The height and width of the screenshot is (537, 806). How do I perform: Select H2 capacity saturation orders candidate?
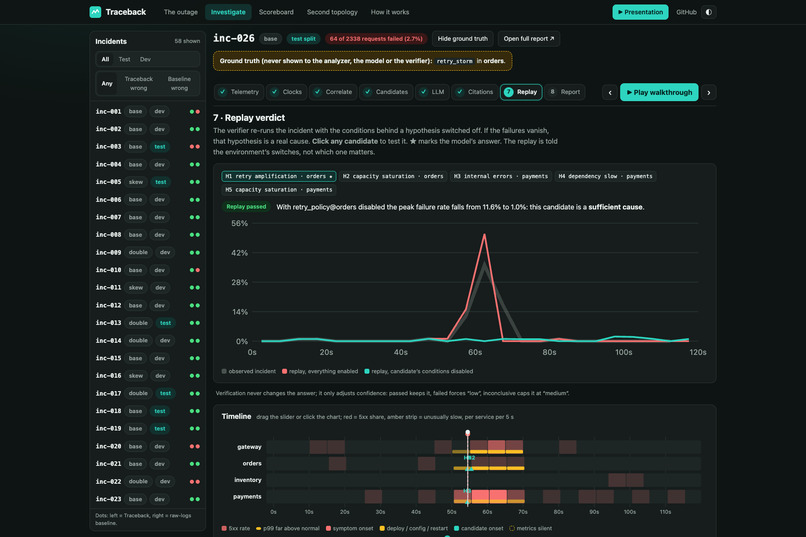(x=393, y=176)
